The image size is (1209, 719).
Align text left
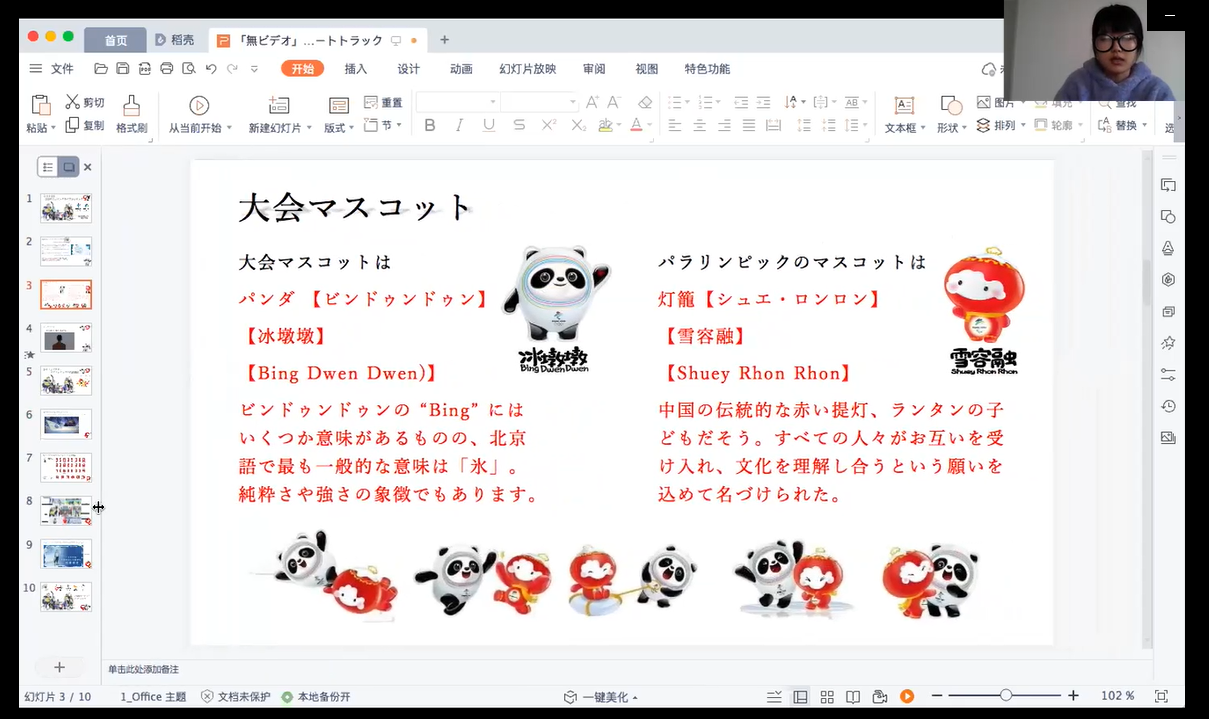click(x=675, y=126)
